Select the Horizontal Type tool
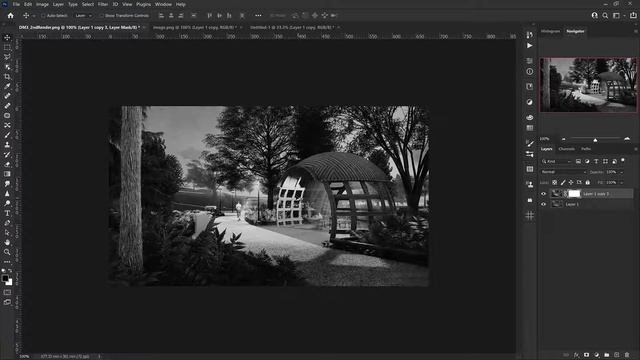 point(7,213)
